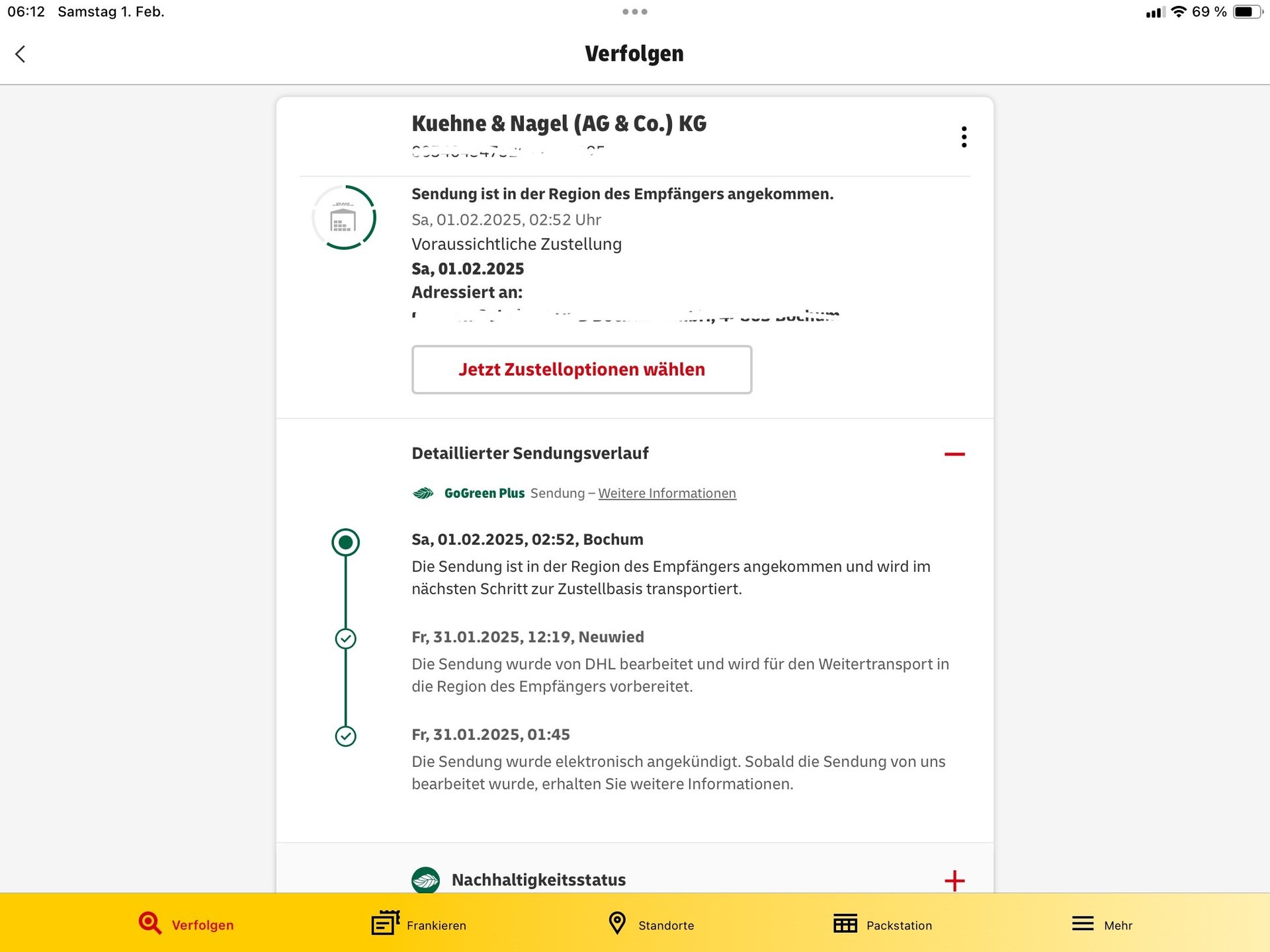Open the three-dot options menu

[x=964, y=137]
